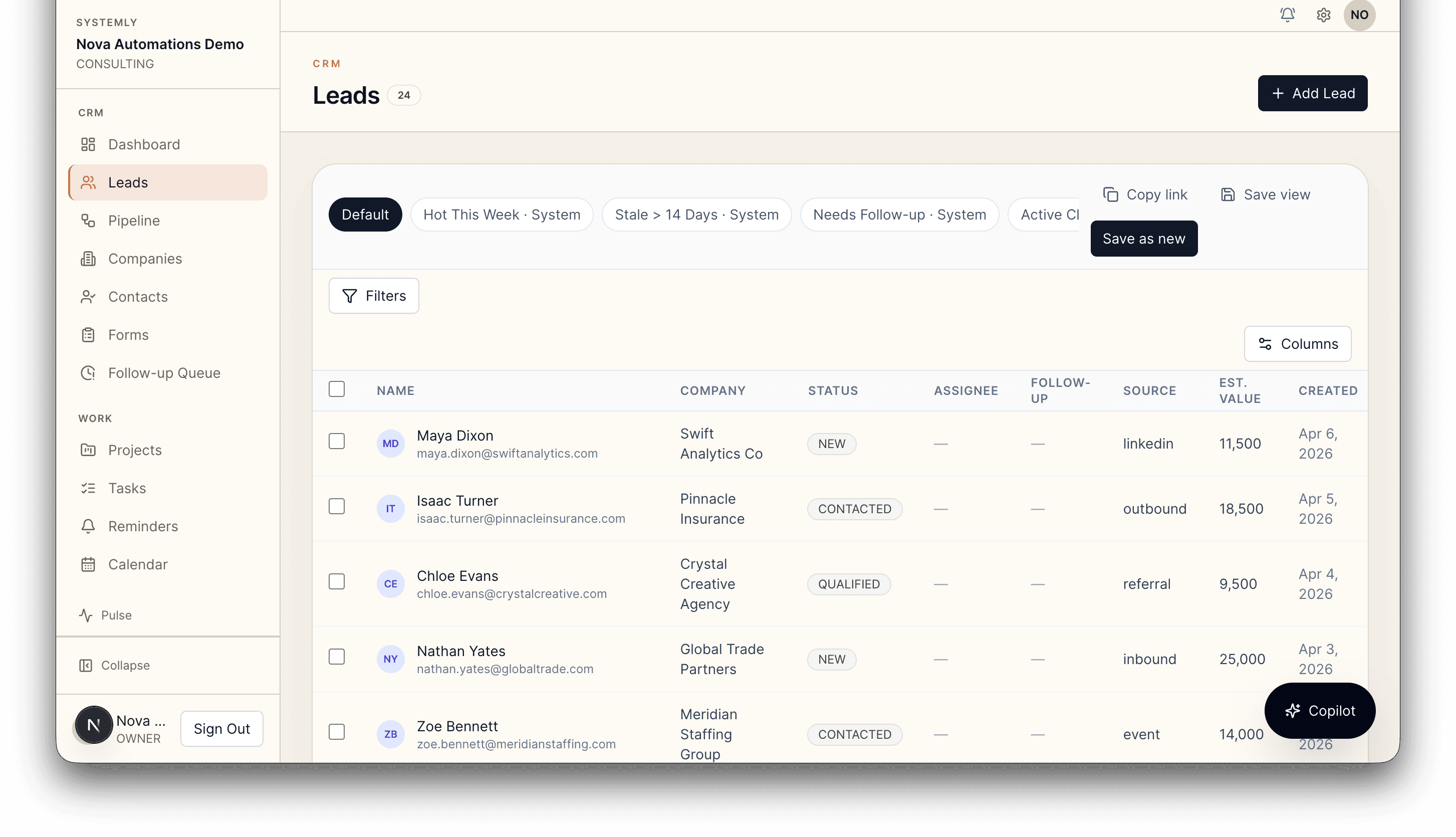The image size is (1456, 837).
Task: Select the Pipeline icon in the sidebar
Action: point(88,220)
